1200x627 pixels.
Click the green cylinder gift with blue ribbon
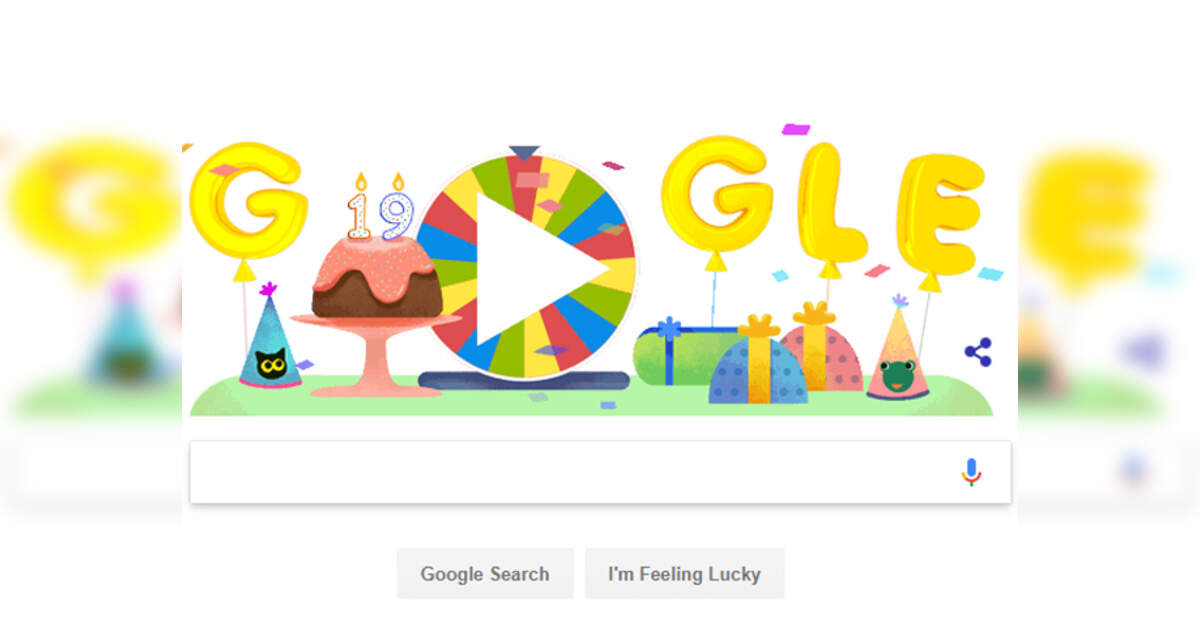click(x=685, y=354)
